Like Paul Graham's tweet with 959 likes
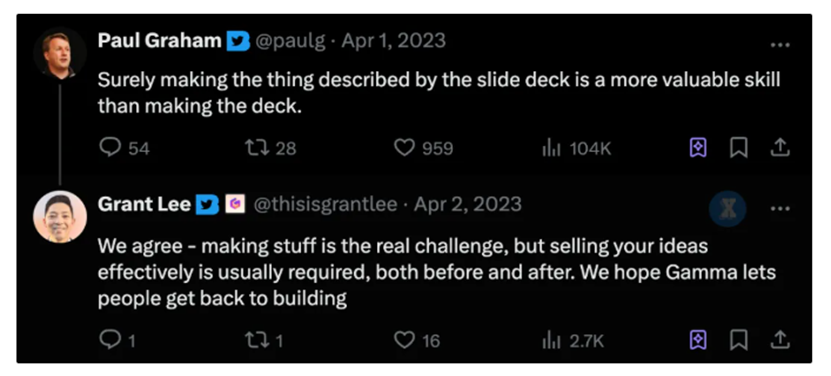This screenshot has width=831, height=376. point(423,148)
